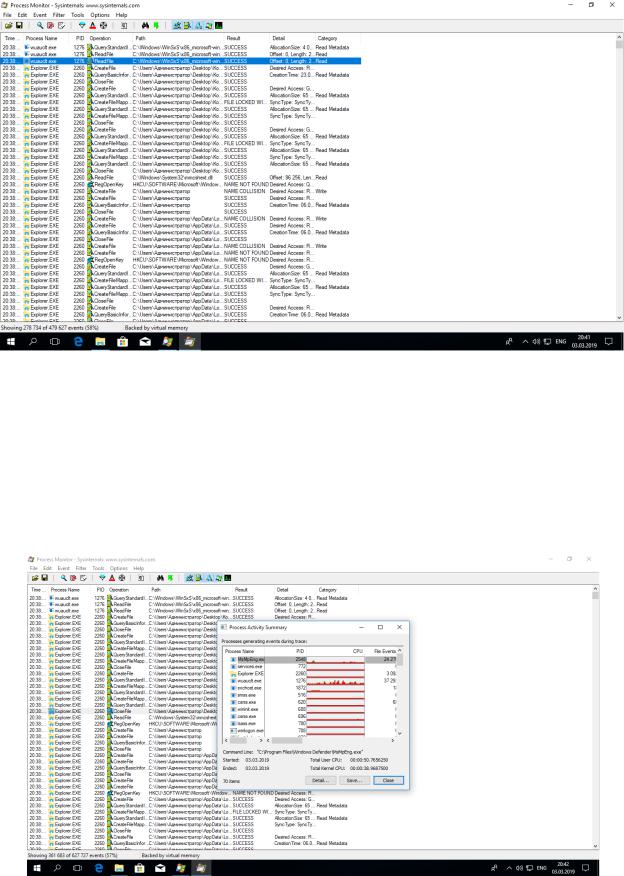
Task: Launch Microsoft Edge from the taskbar showing 20:41
Action: click(78, 341)
